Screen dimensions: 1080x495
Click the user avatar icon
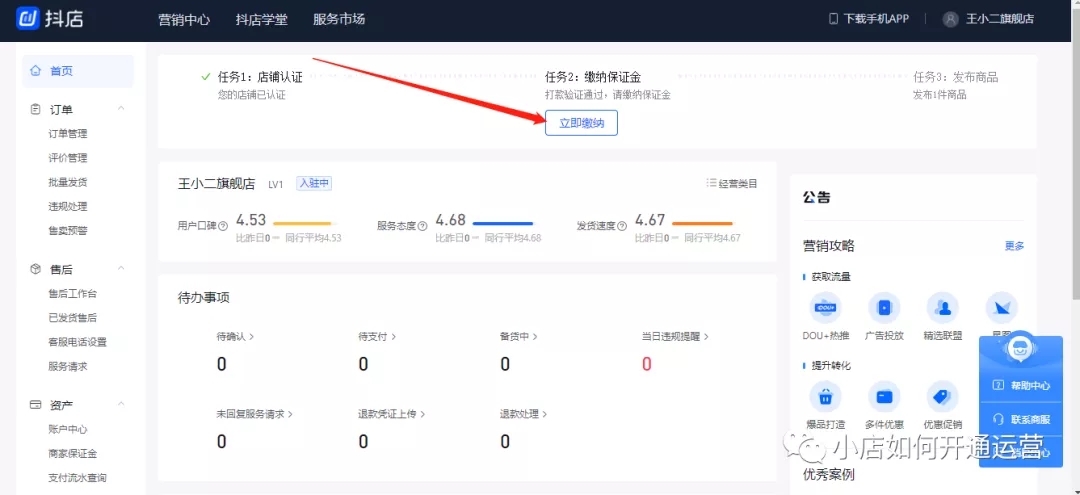click(x=951, y=19)
